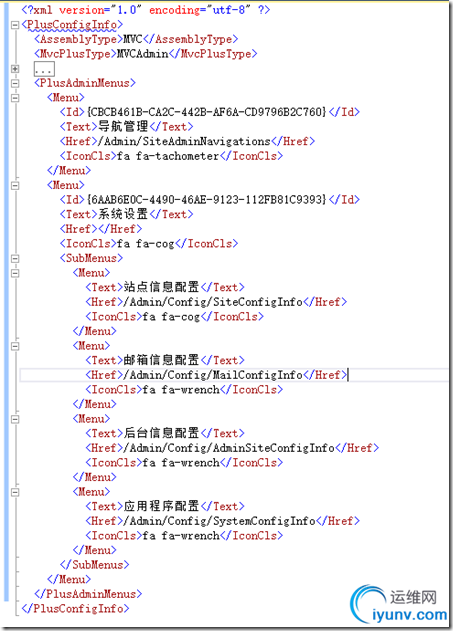Screen dimensions: 453x631
Task: Click the Href /Admin/Config/AdminSiteConfigInfo line
Action: (232, 448)
